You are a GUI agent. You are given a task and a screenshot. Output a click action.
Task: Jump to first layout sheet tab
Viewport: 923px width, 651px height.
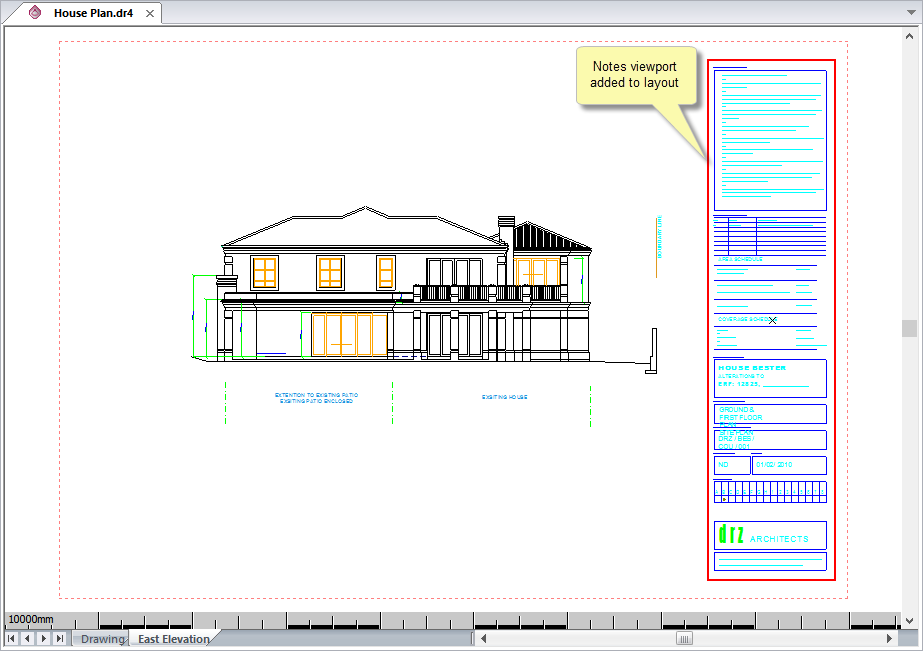[12, 638]
